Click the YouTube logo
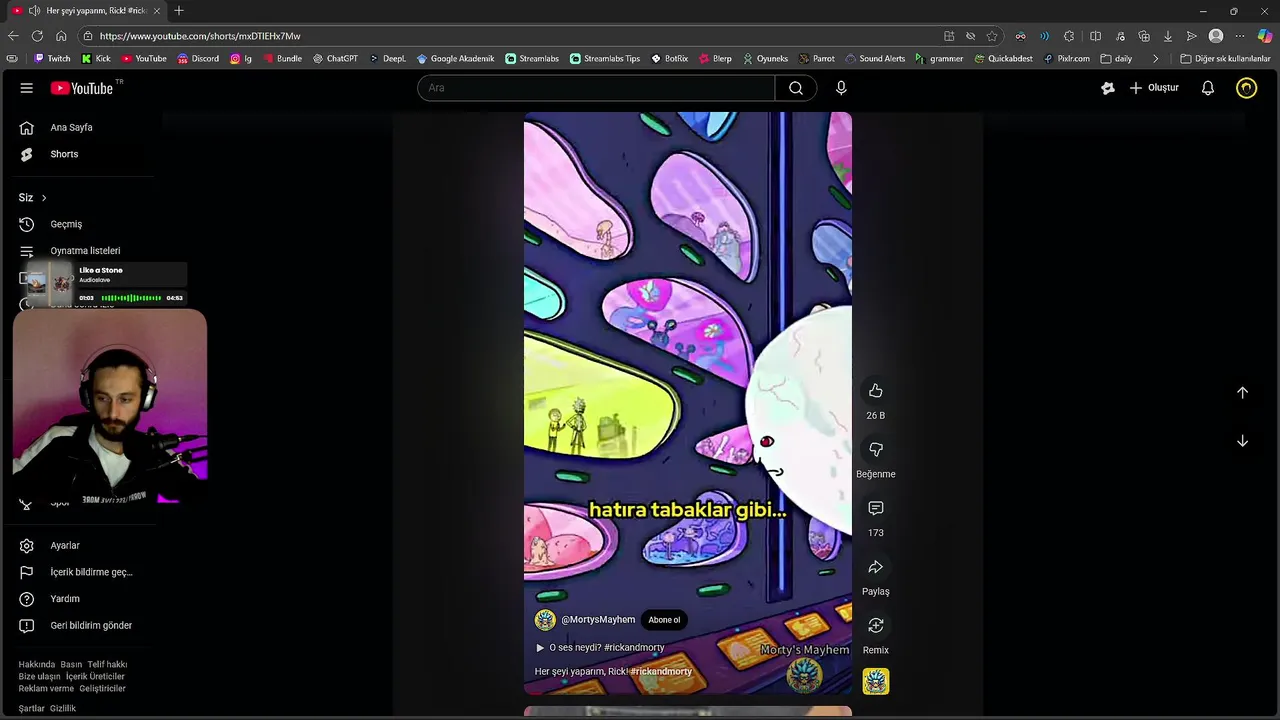 tap(82, 88)
